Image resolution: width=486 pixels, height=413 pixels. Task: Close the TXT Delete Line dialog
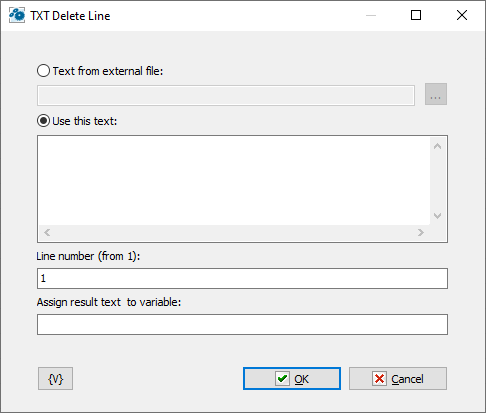point(462,15)
